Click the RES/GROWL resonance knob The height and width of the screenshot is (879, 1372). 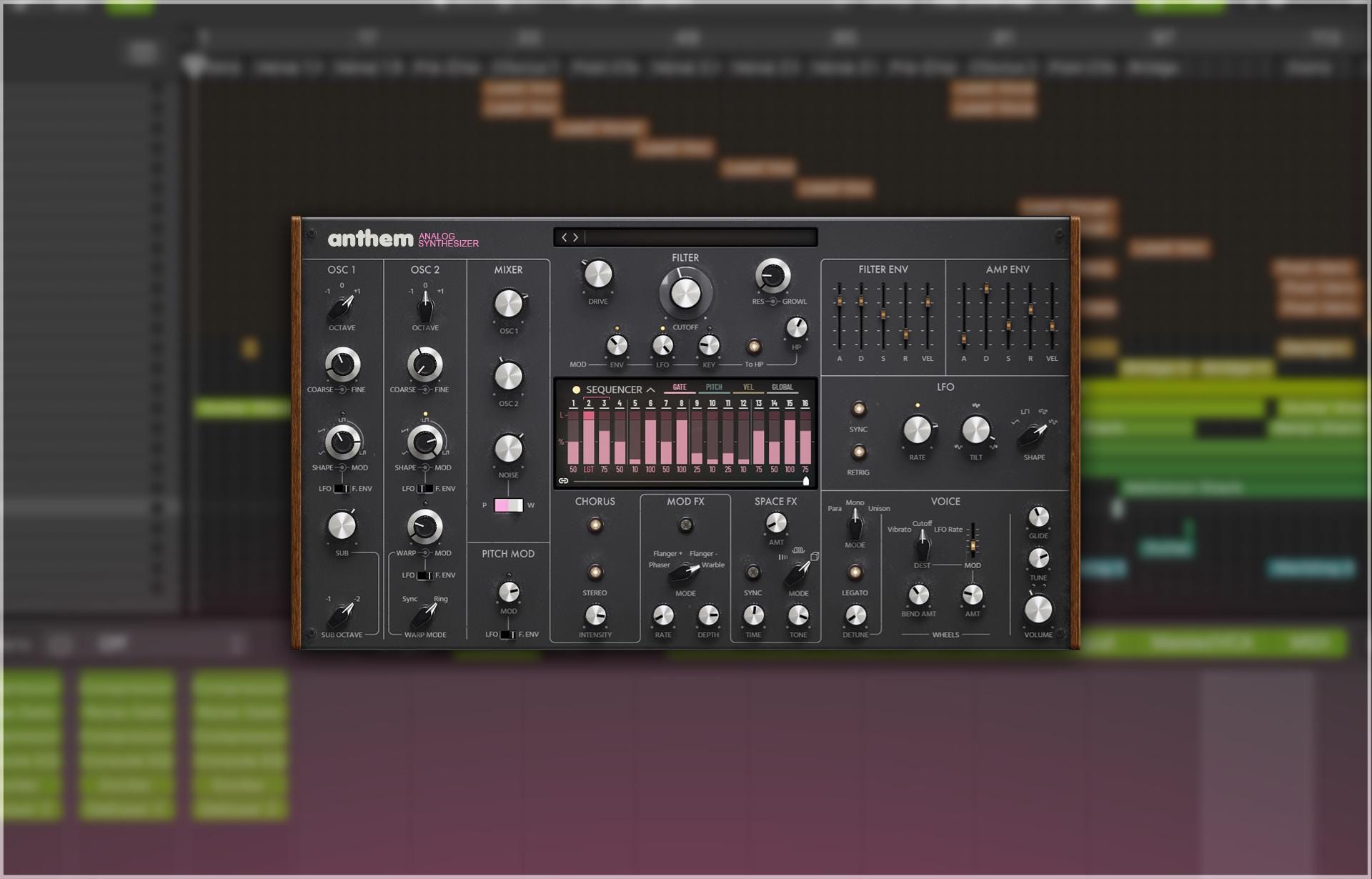tap(772, 275)
